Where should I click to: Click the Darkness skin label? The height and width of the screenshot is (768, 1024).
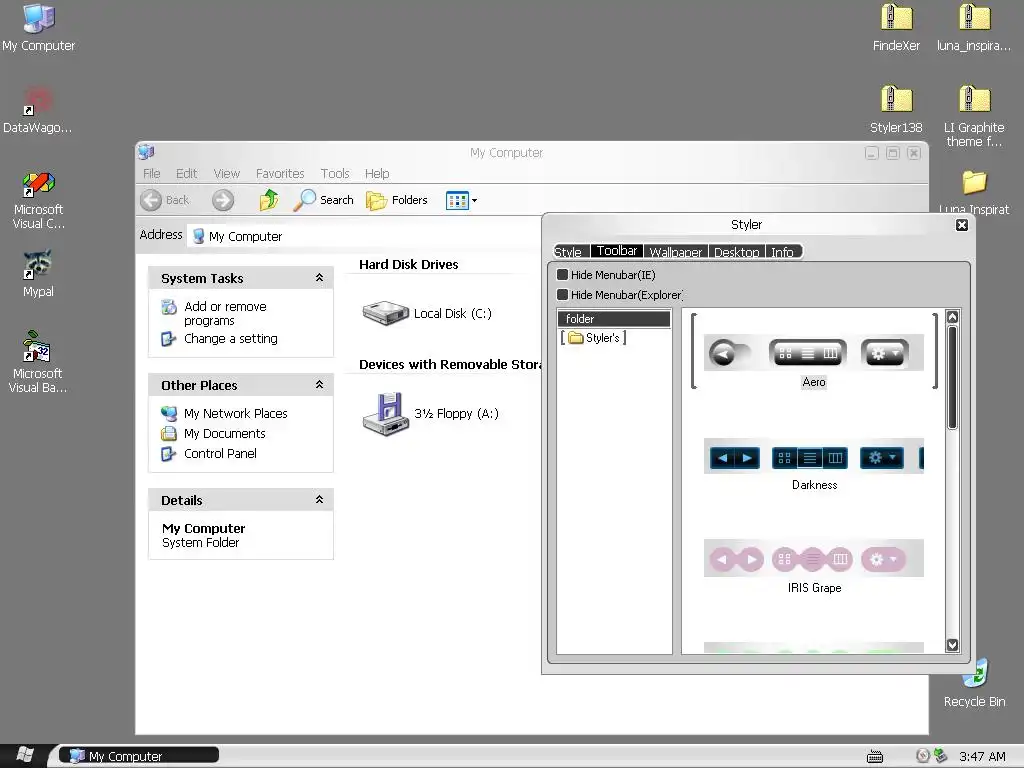(x=814, y=485)
